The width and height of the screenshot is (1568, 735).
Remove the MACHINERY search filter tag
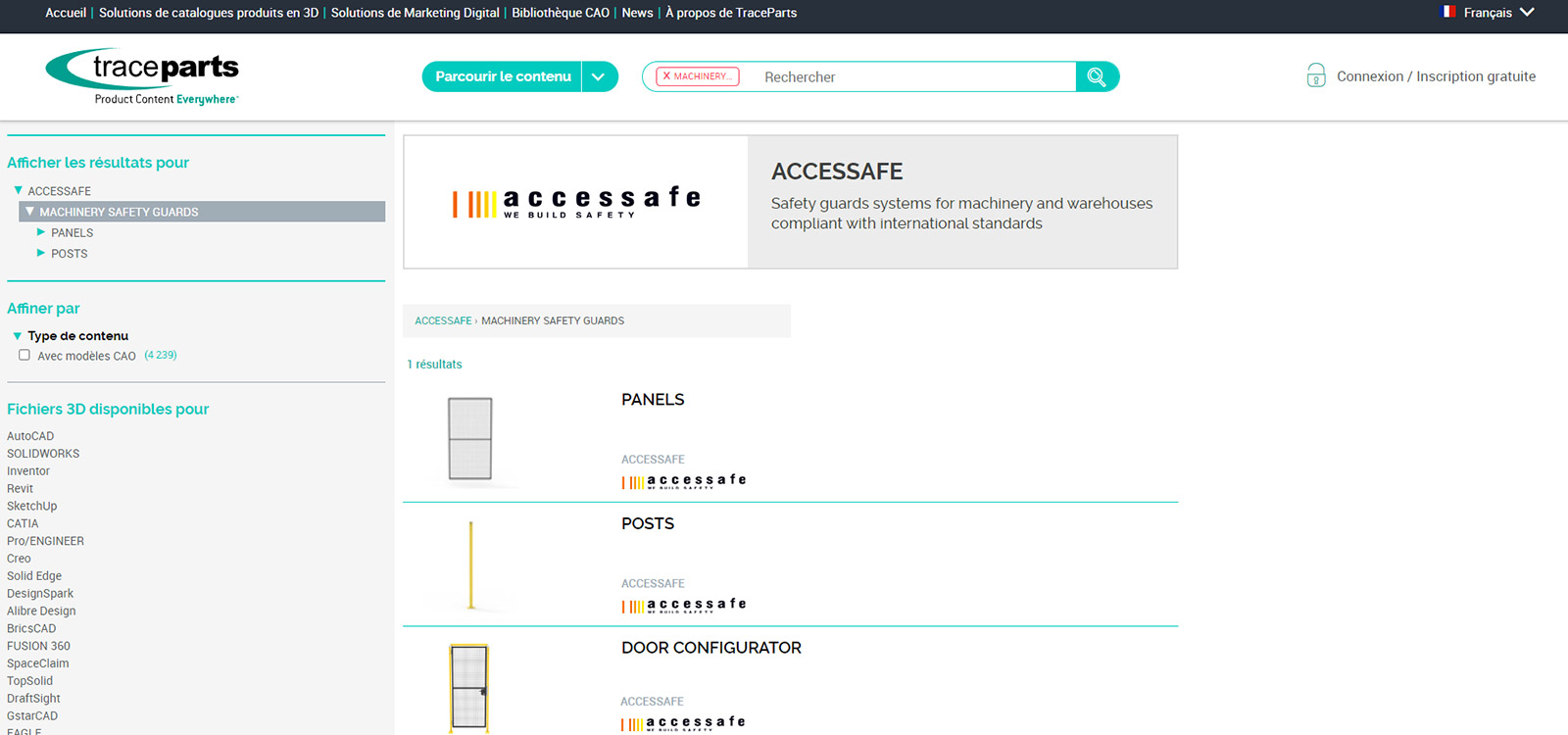[x=667, y=76]
